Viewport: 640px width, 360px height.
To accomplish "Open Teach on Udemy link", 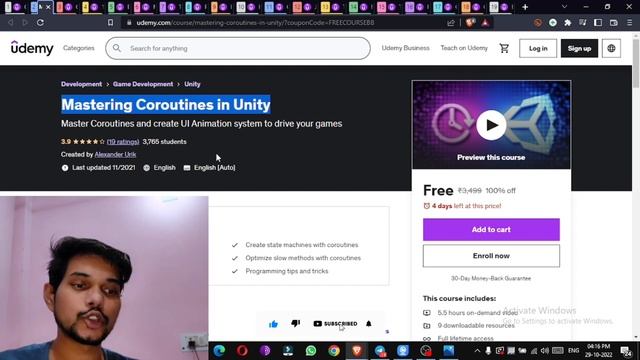I will coord(464,48).
